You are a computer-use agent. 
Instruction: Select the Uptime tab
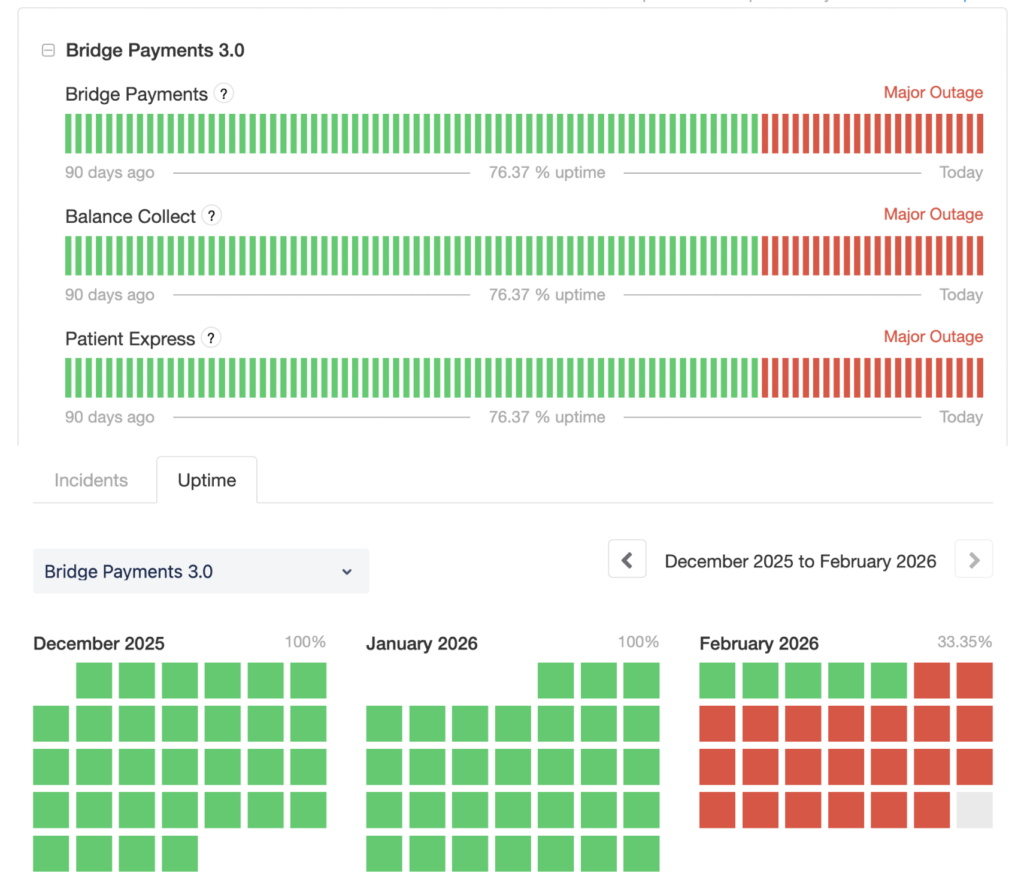pyautogui.click(x=207, y=480)
